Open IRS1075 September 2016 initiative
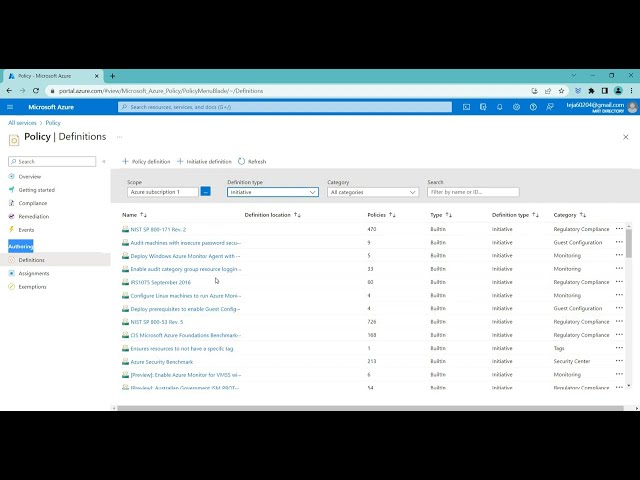 [x=161, y=282]
